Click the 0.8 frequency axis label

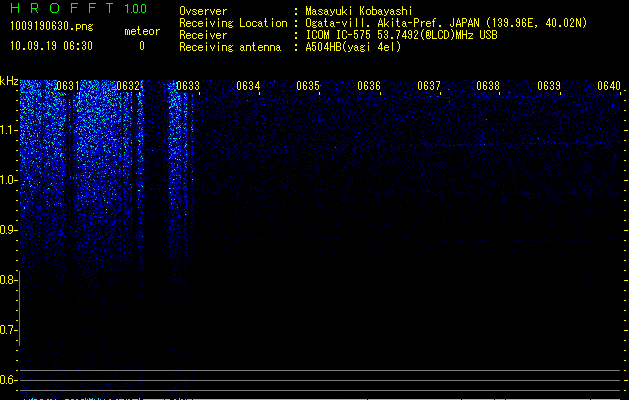8,280
